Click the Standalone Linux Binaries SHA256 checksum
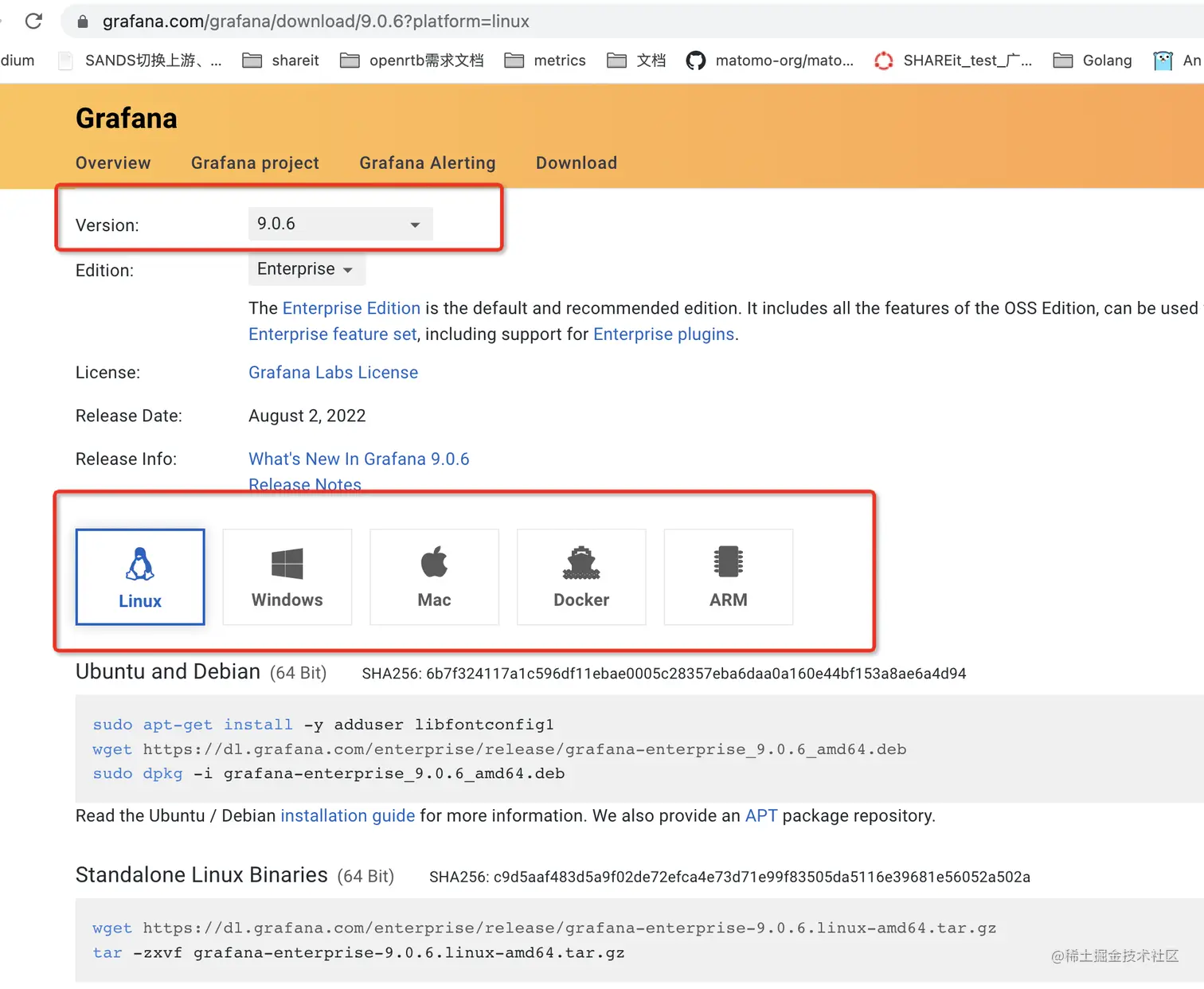Viewport: 1204px width, 989px height. pos(729,877)
